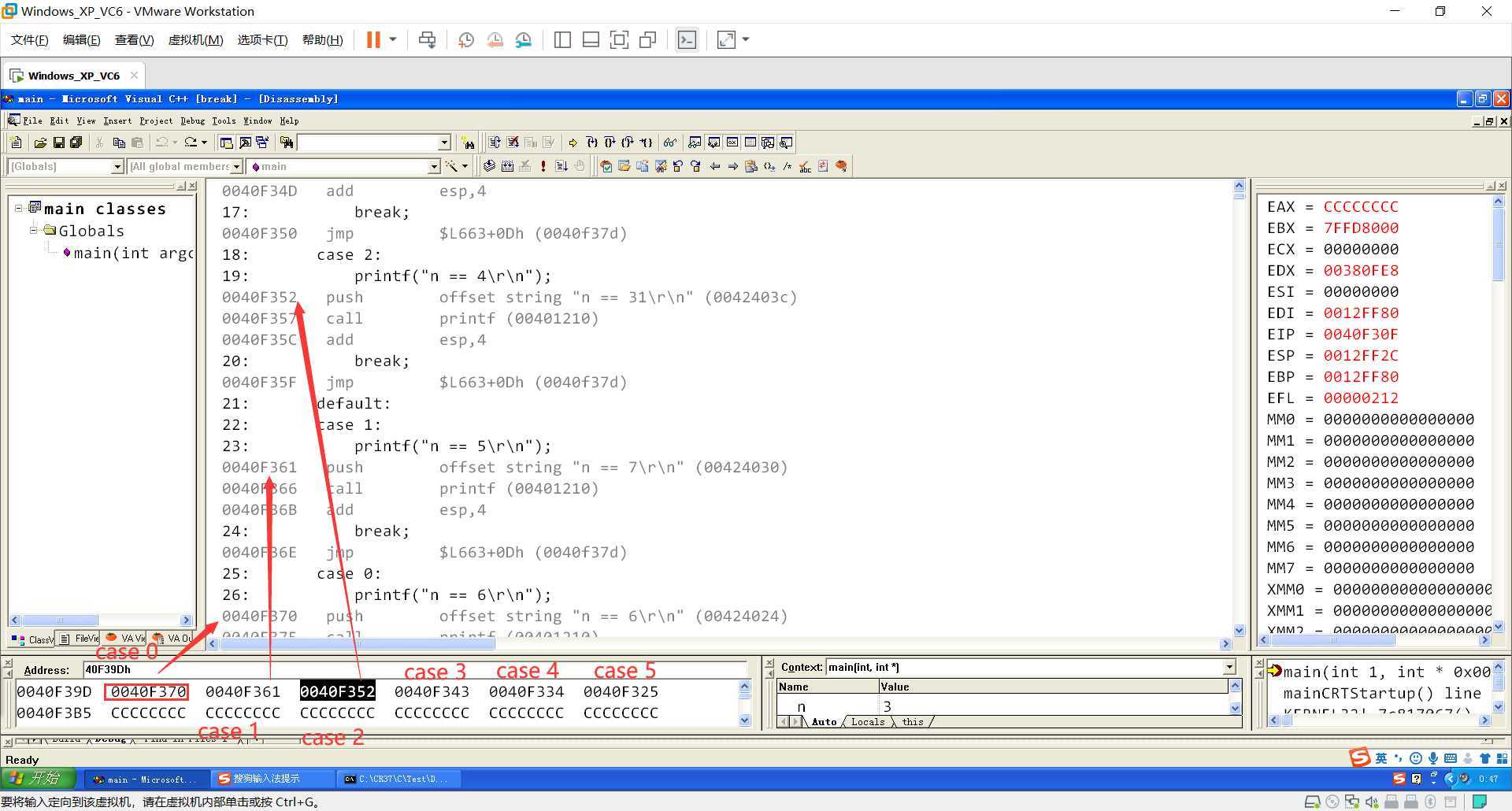Viewport: 1512px width, 811px height.
Task: Click memory value 0040F343
Action: point(432,691)
